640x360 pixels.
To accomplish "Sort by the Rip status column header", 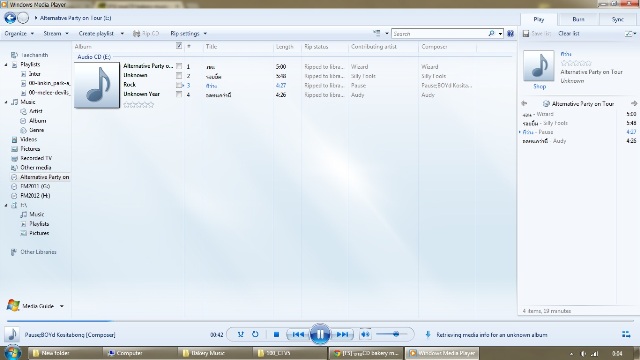I will (316, 47).
